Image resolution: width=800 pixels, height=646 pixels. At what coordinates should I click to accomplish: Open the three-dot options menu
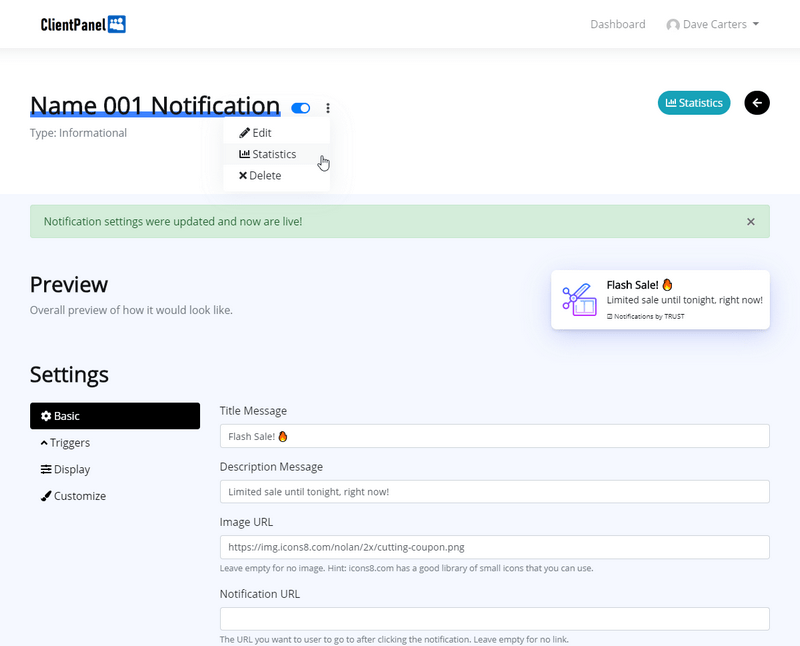click(328, 108)
